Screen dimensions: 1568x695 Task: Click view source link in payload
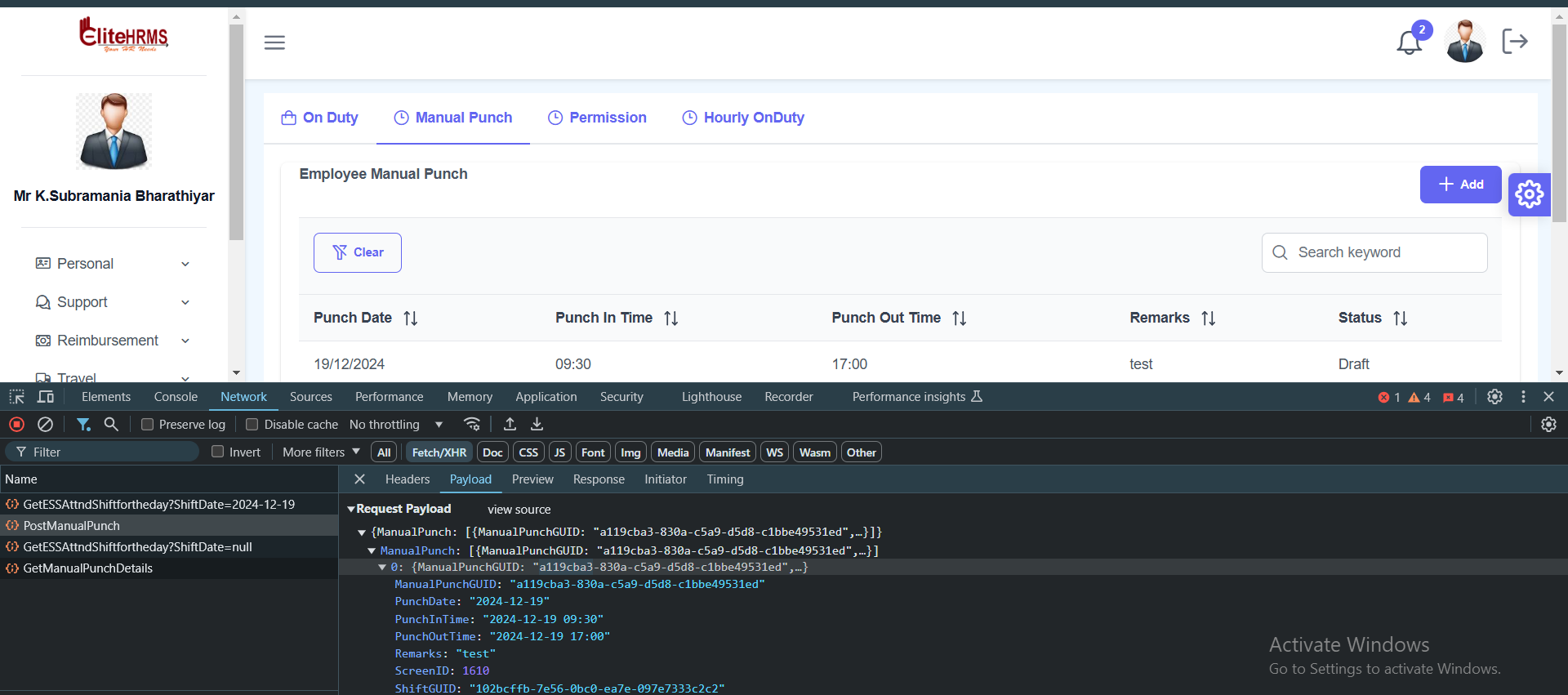click(x=519, y=510)
